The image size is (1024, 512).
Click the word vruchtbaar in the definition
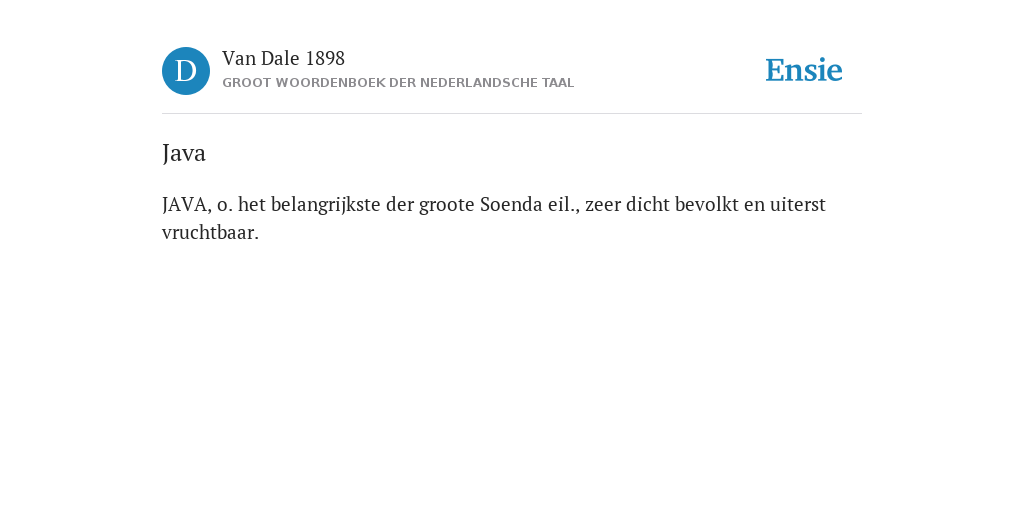pyautogui.click(x=210, y=232)
